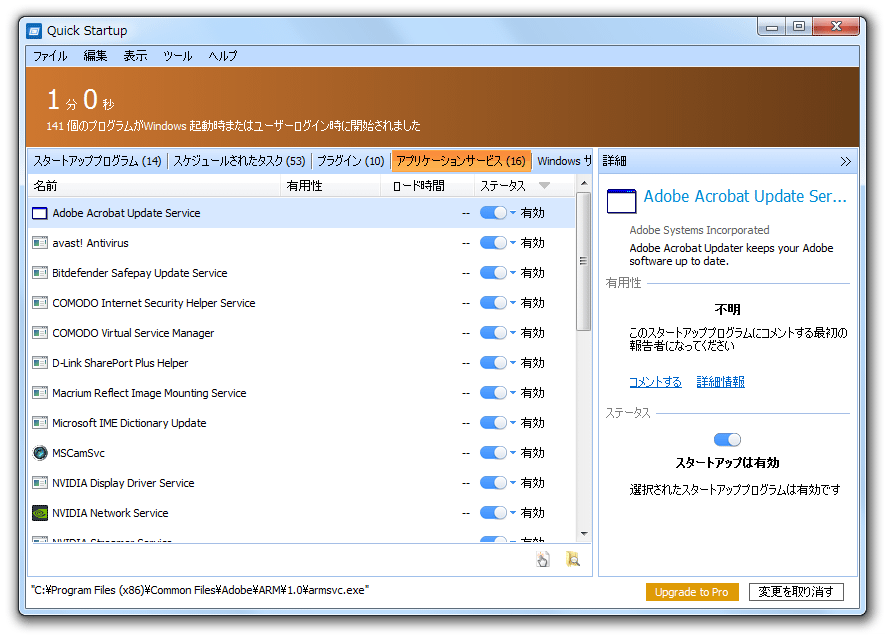Viewport: 889px width, 638px height.
Task: Open the 編集 menu
Action: (x=95, y=56)
